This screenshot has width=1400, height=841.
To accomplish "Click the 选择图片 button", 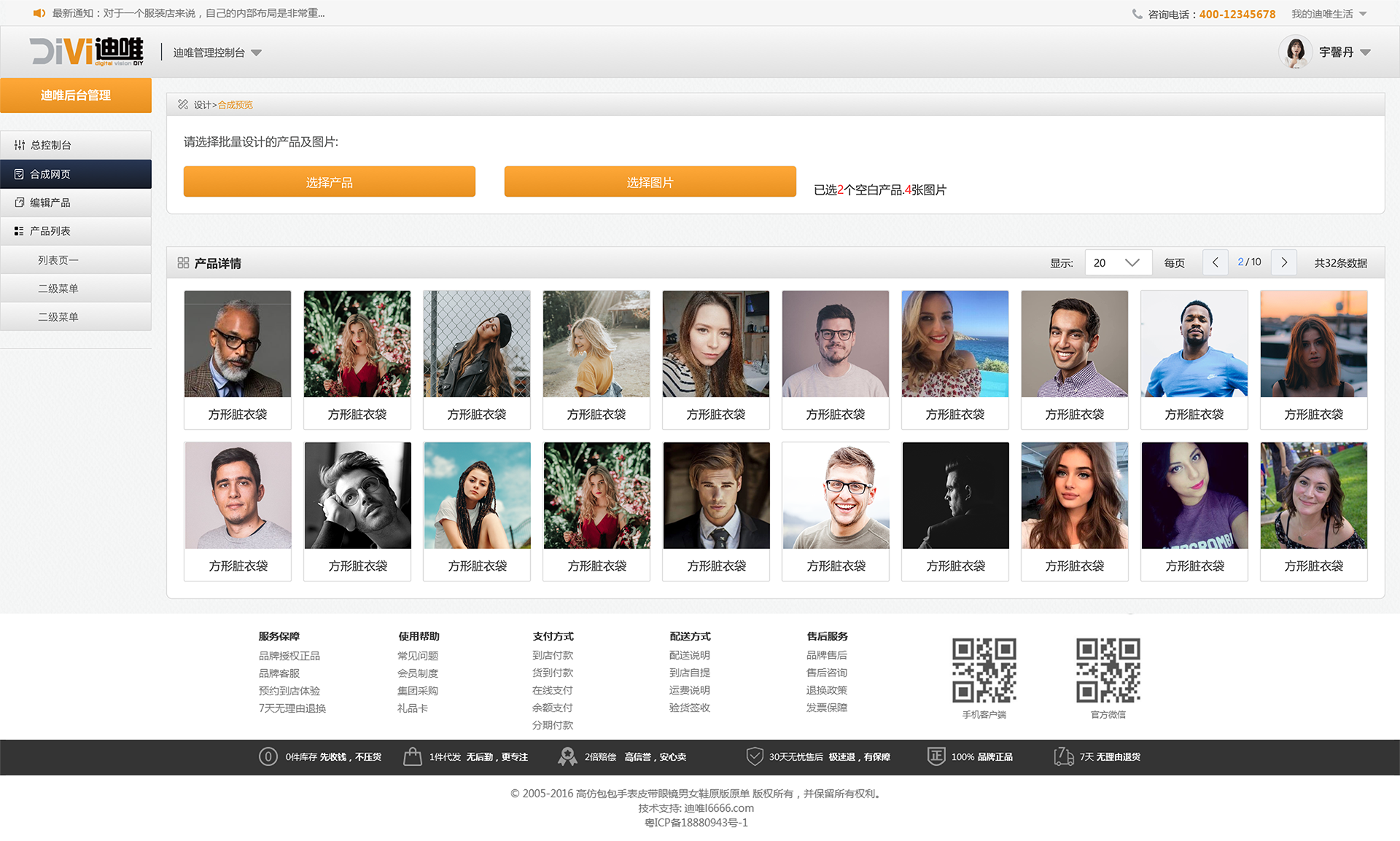I will (650, 182).
